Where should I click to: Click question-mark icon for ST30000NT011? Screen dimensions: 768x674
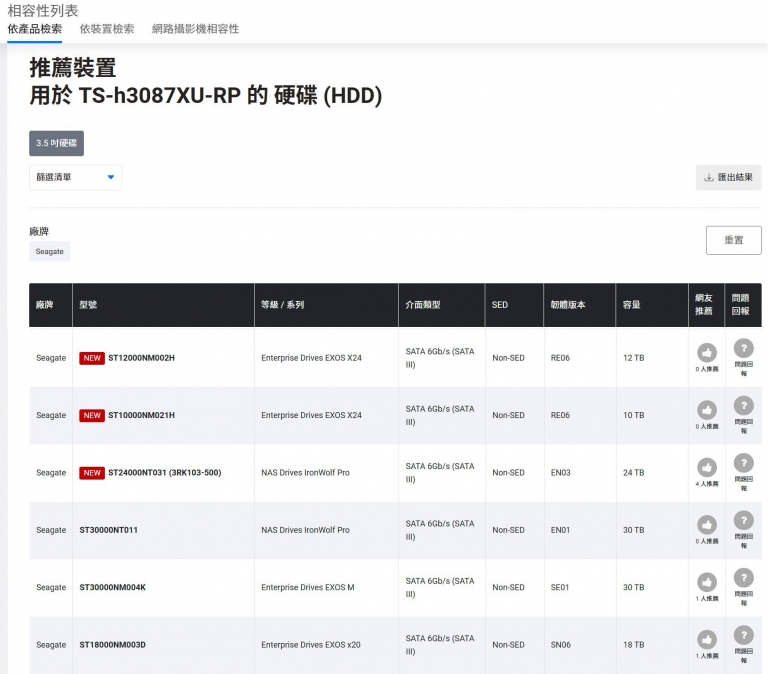tap(743, 520)
